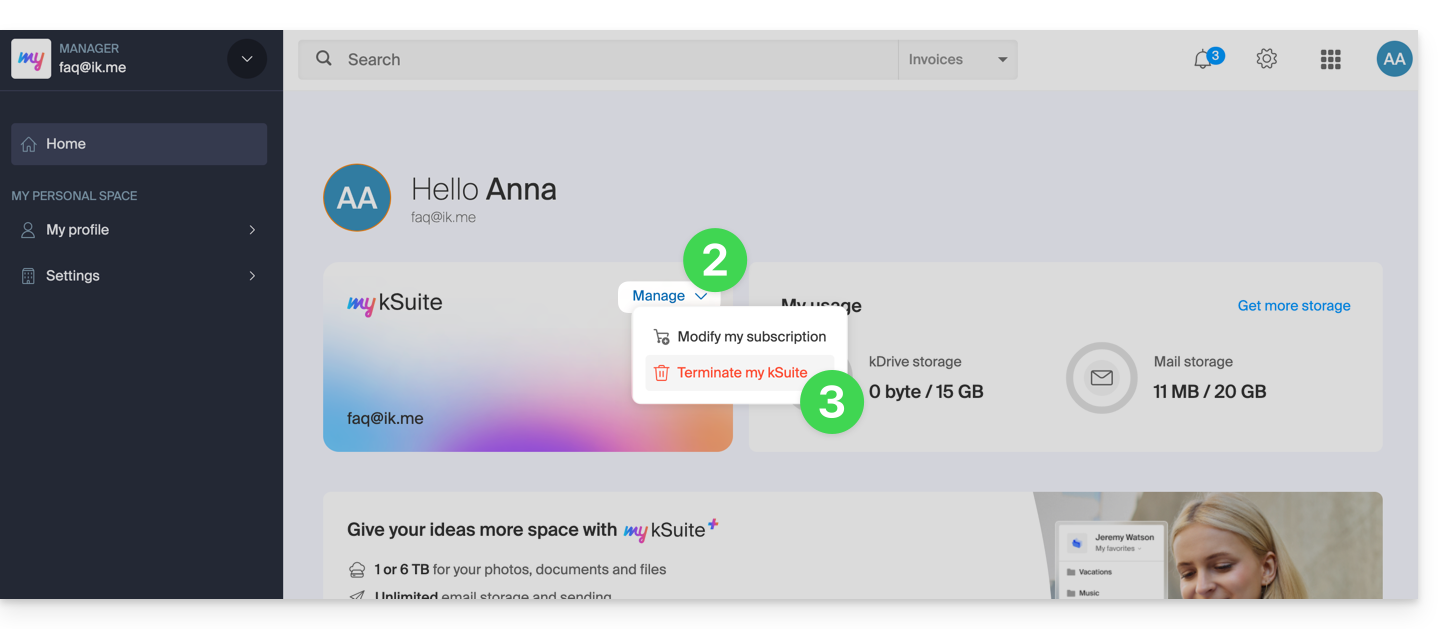Select Terminate my kSuite

741,373
